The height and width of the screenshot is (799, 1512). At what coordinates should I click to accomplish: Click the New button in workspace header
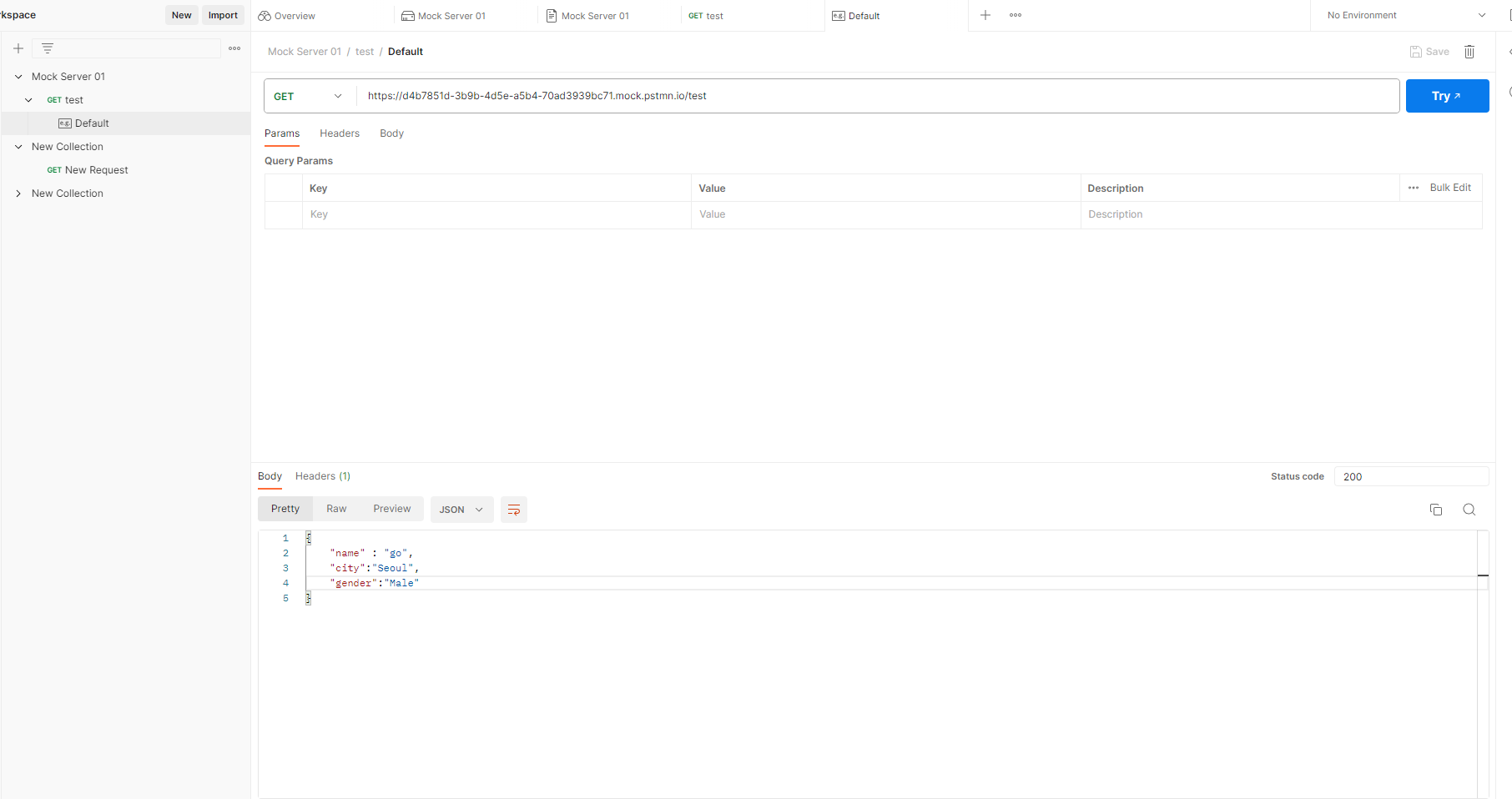tap(182, 15)
